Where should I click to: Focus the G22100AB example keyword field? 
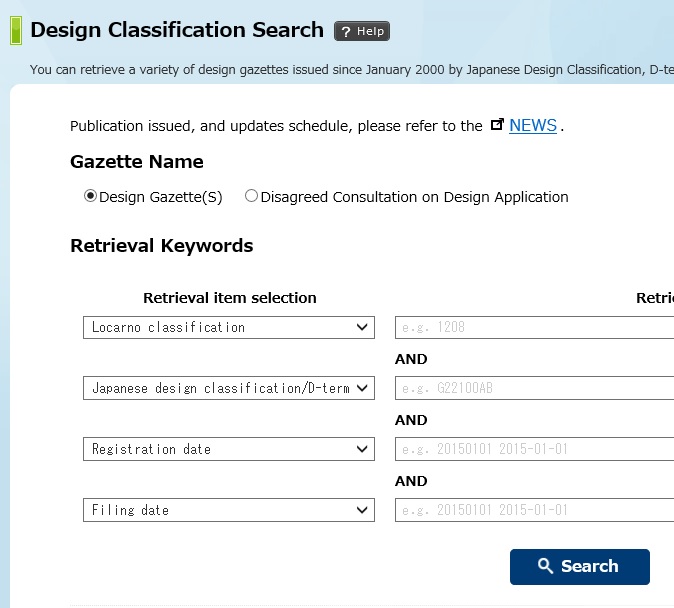(x=535, y=388)
